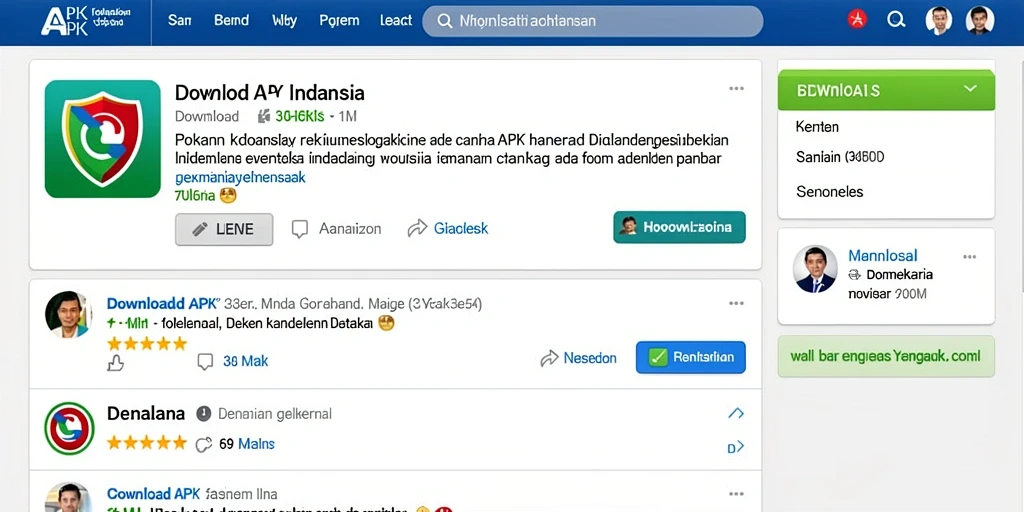Open three-dot menu on Downloadd APK post
Image resolution: width=1024 pixels, height=512 pixels.
click(x=736, y=303)
